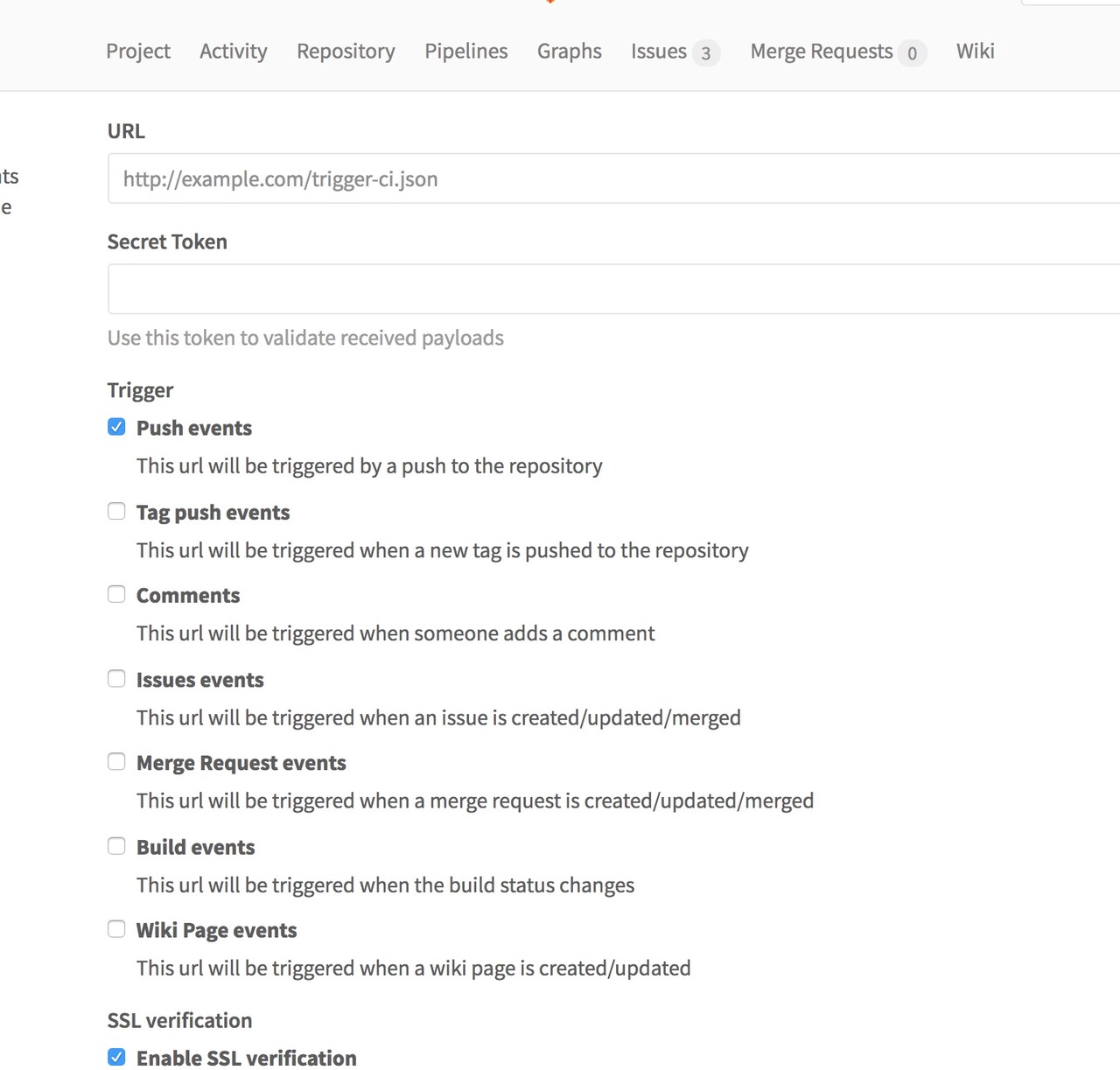Click the Issues count badge showing 3
The width and height of the screenshot is (1120, 1070).
(x=705, y=53)
